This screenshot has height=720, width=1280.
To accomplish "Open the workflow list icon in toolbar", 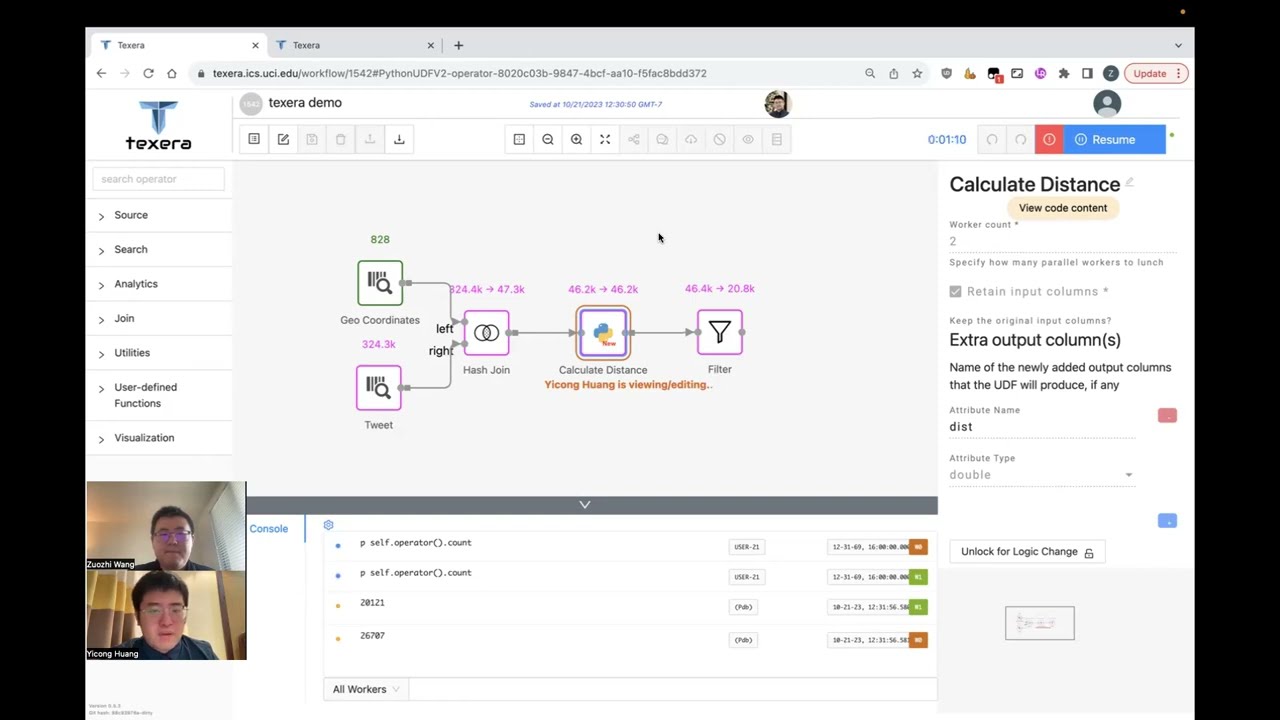I will click(254, 139).
